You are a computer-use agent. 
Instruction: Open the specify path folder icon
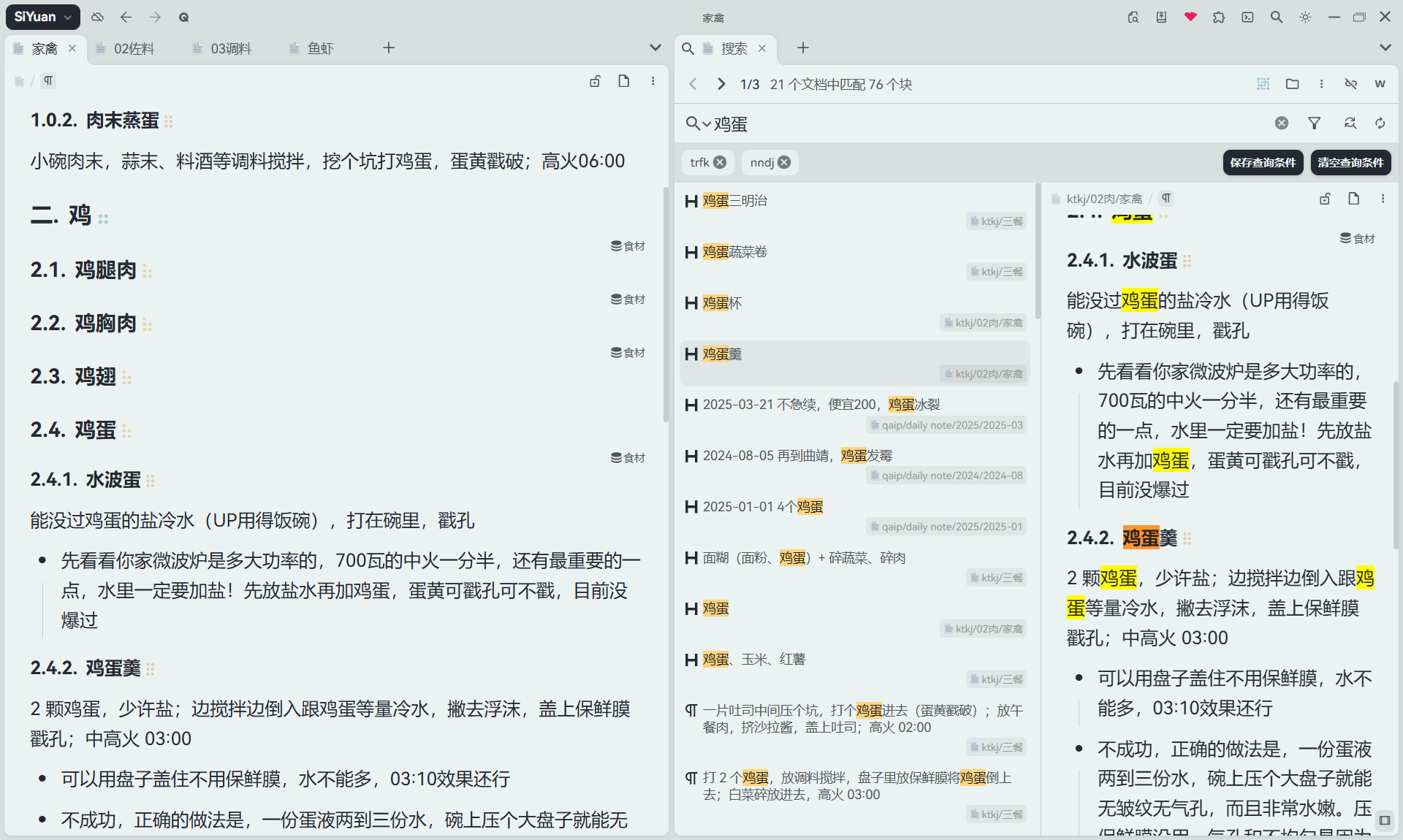[x=1292, y=84]
